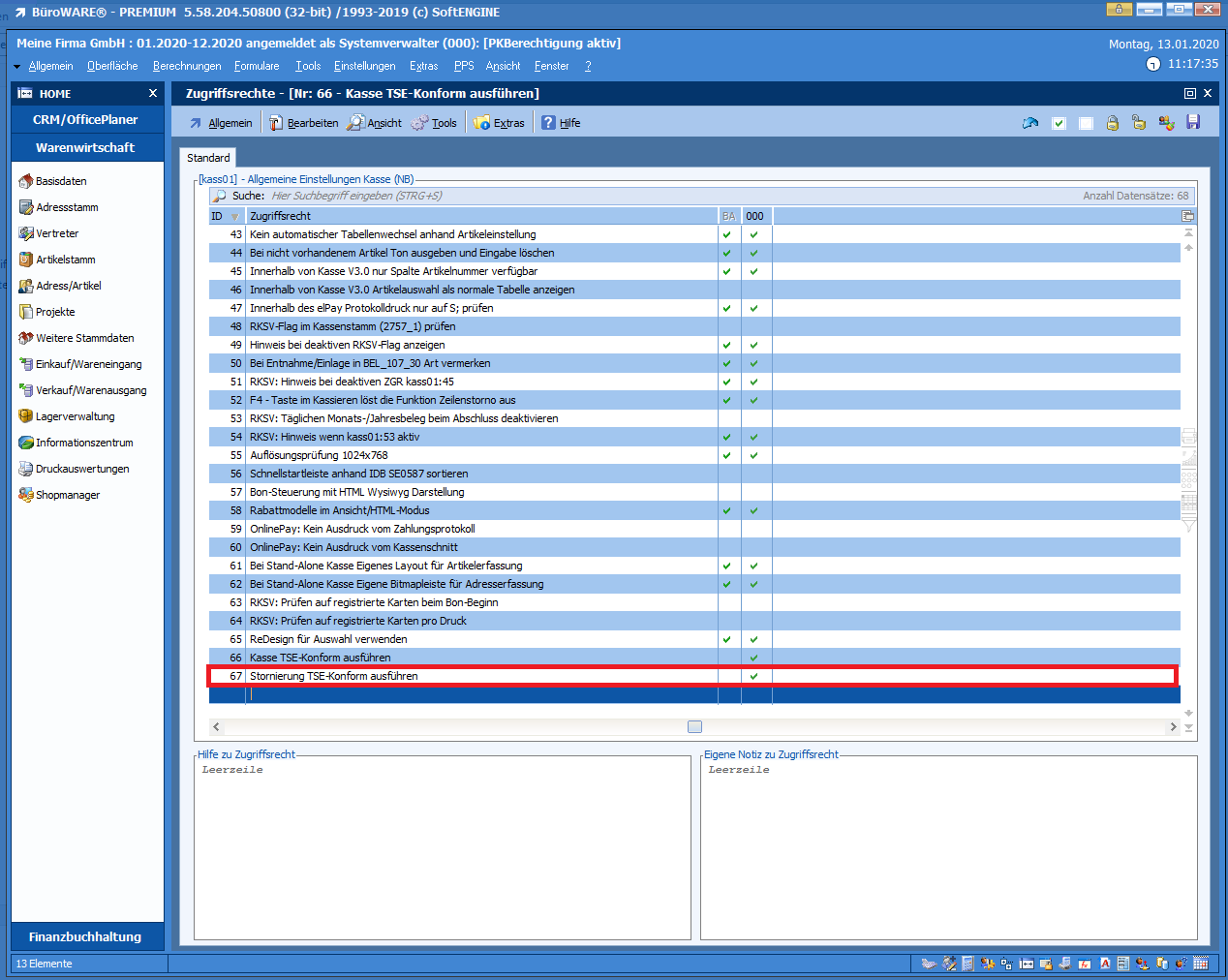Screen dimensions: 1228x980
Task: Toggle the BA checkbox for row 46
Action: [727, 290]
